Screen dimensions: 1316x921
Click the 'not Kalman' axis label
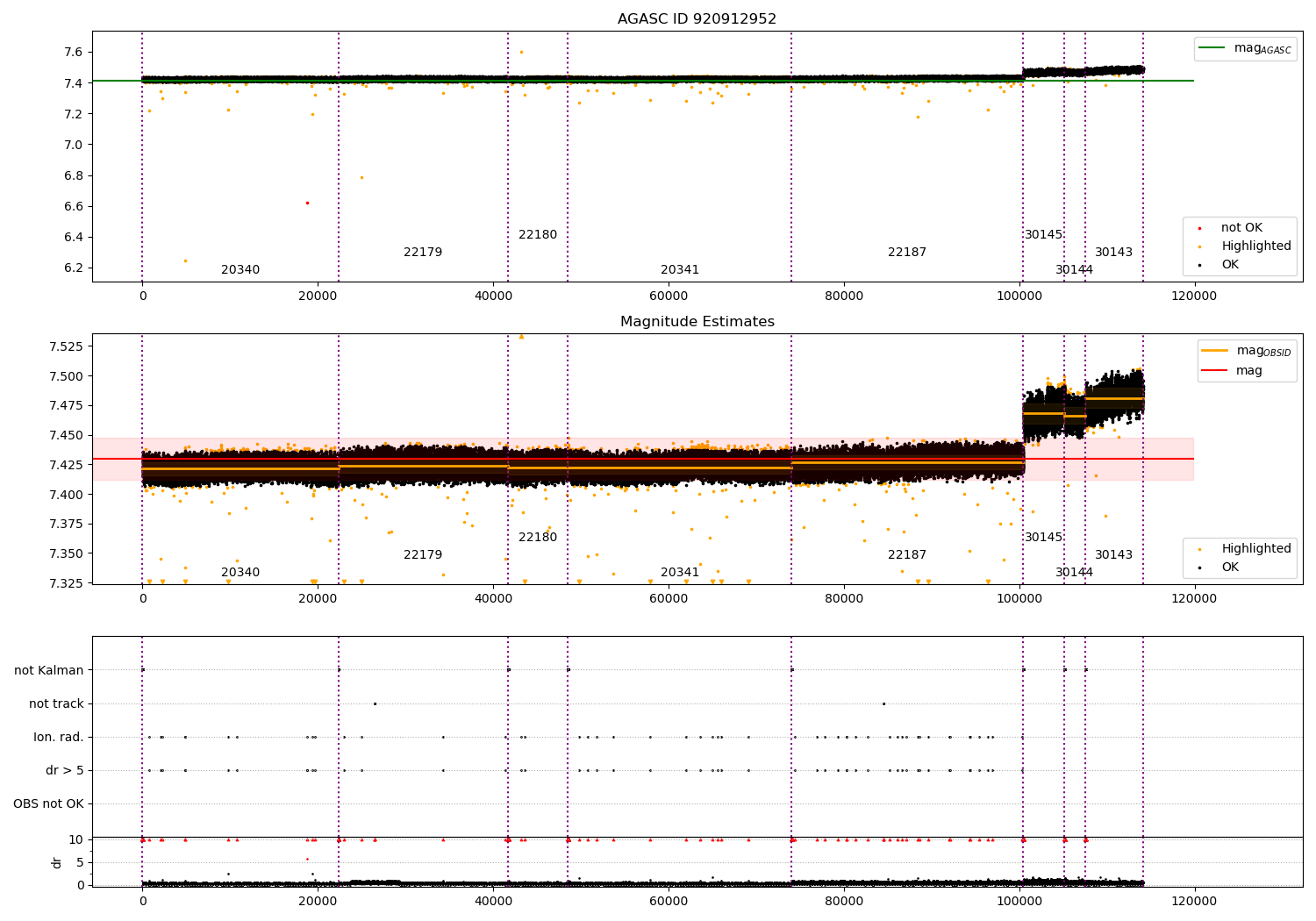[49, 670]
